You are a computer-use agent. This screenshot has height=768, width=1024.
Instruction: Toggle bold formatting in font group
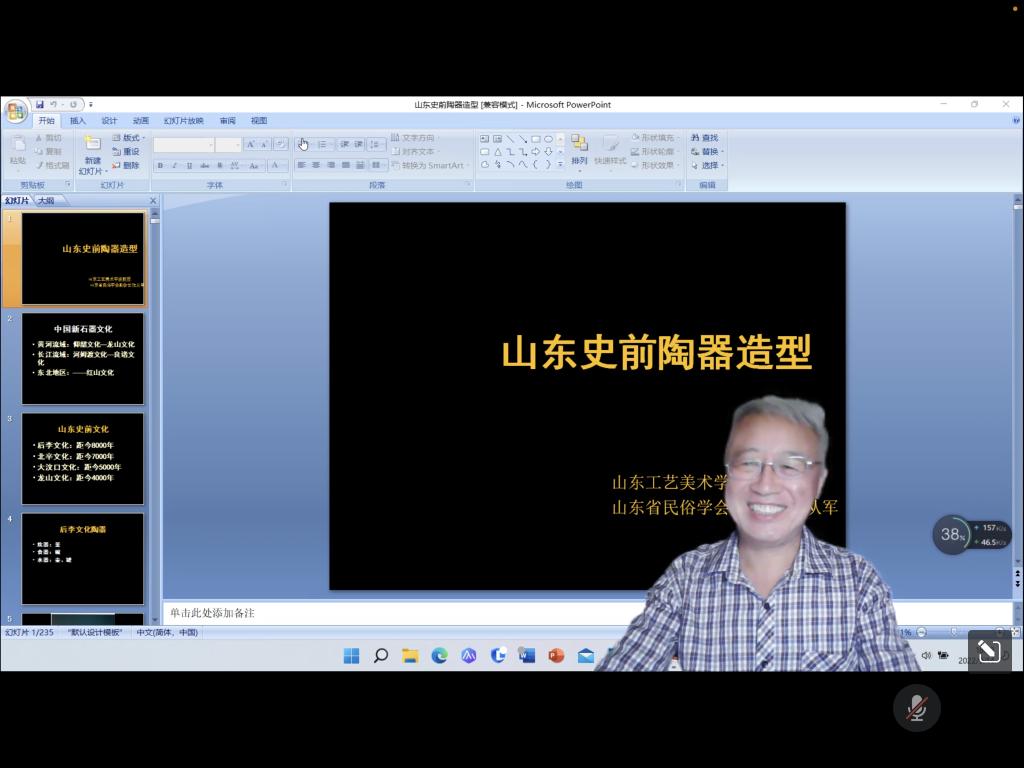click(x=160, y=166)
